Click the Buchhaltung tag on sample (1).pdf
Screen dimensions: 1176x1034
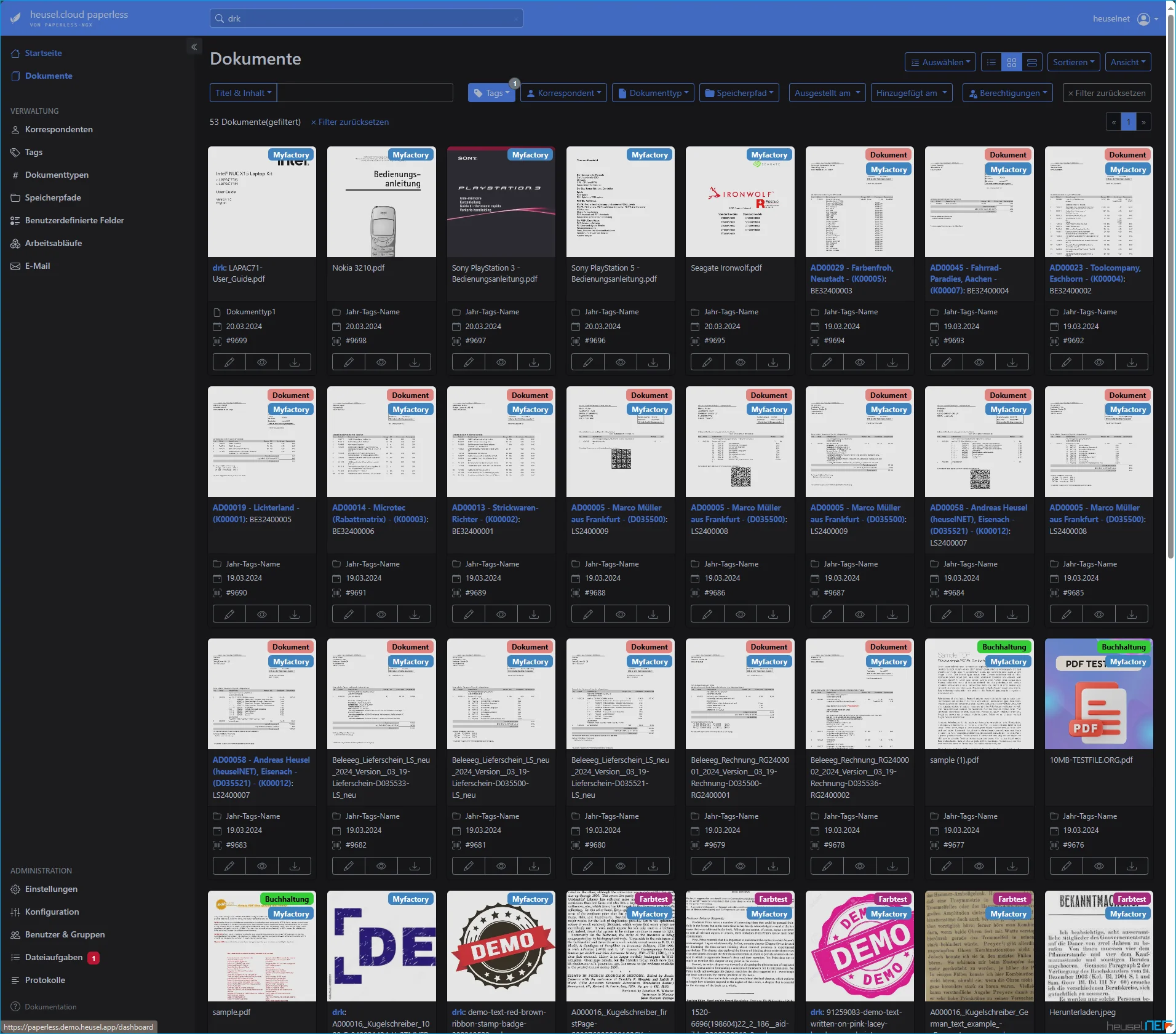1004,647
